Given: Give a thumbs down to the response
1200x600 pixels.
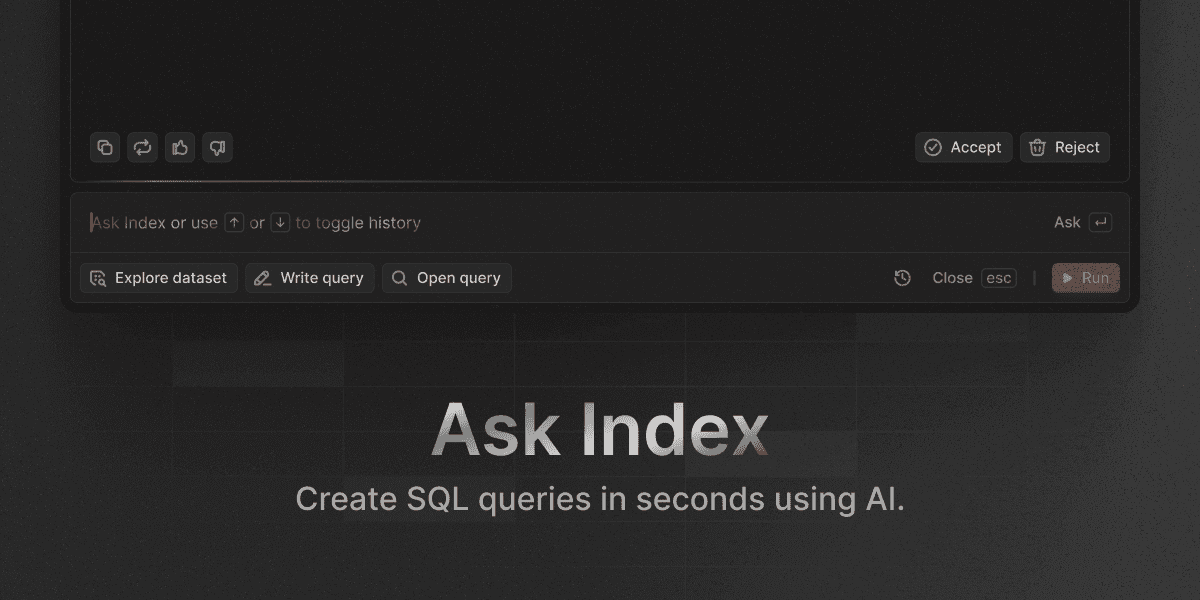Looking at the screenshot, I should (217, 147).
